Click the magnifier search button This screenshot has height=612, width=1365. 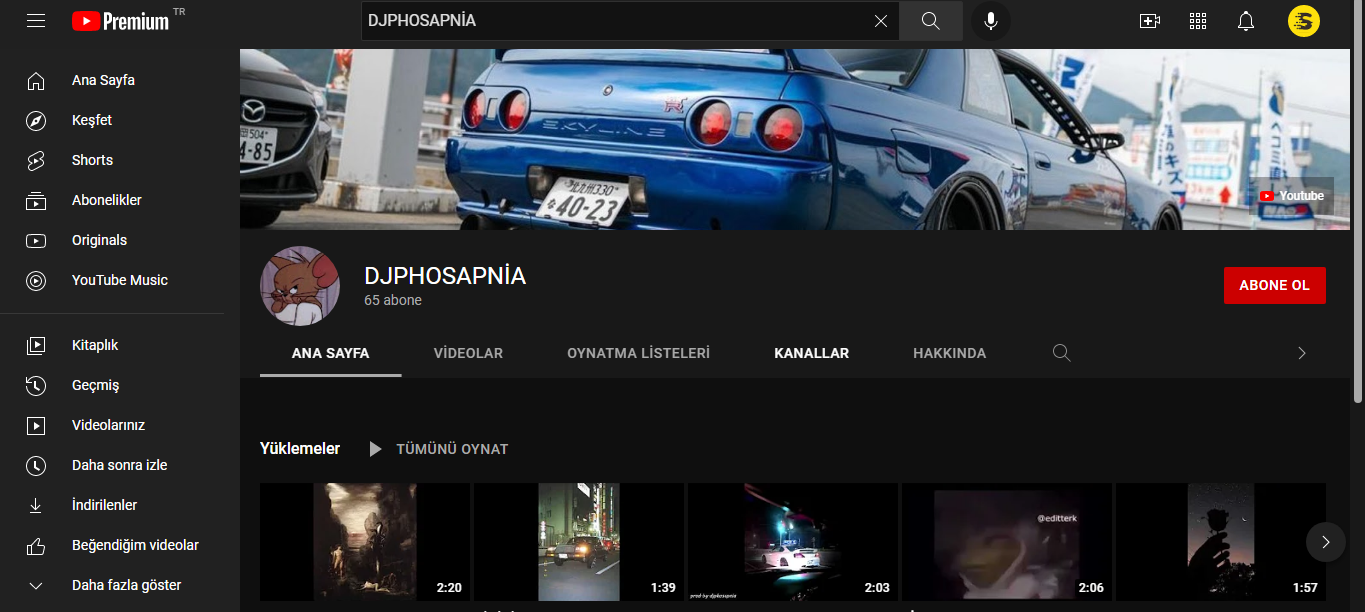(x=931, y=21)
